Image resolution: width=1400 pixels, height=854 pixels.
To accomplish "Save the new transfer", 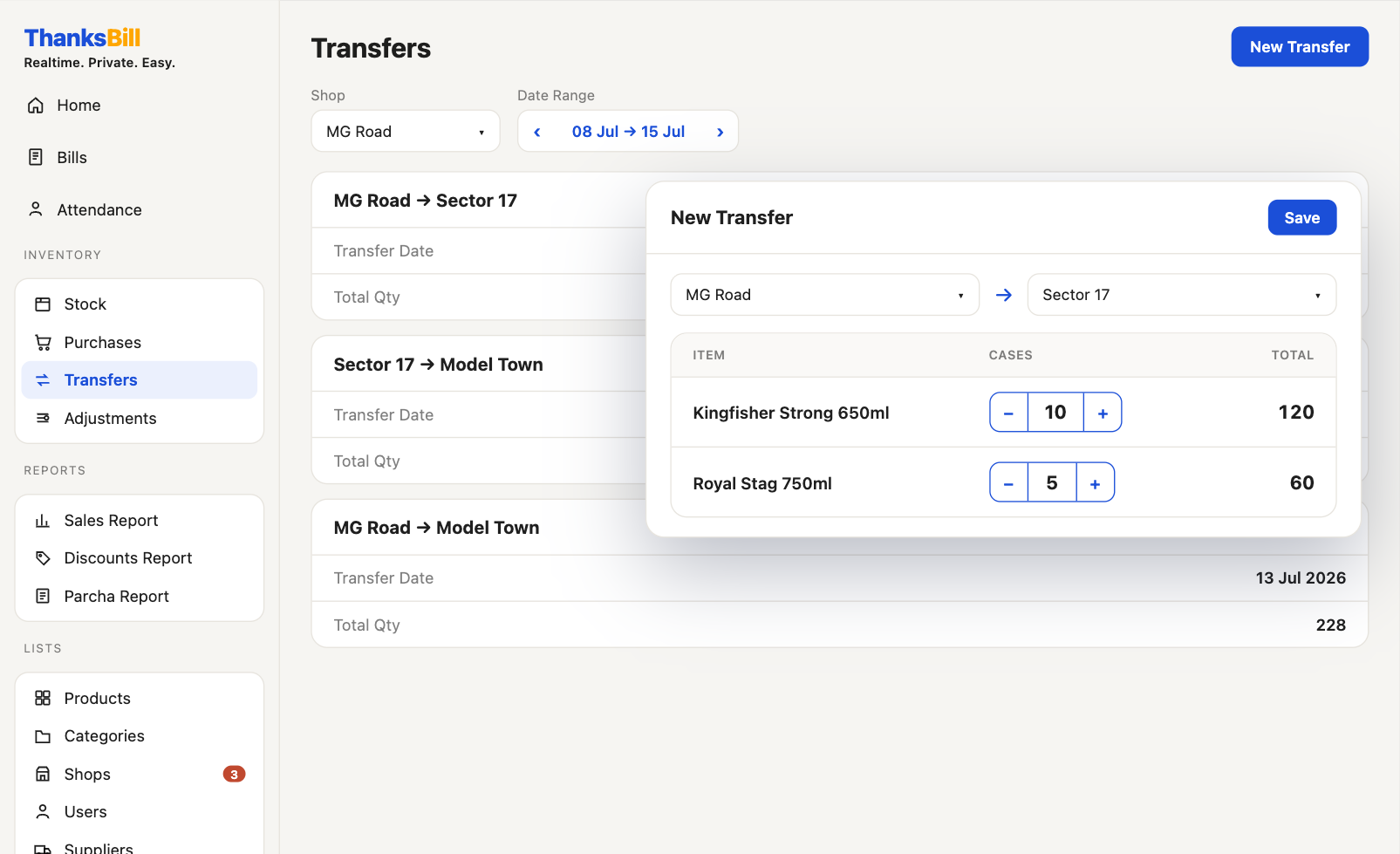I will tap(1302, 218).
